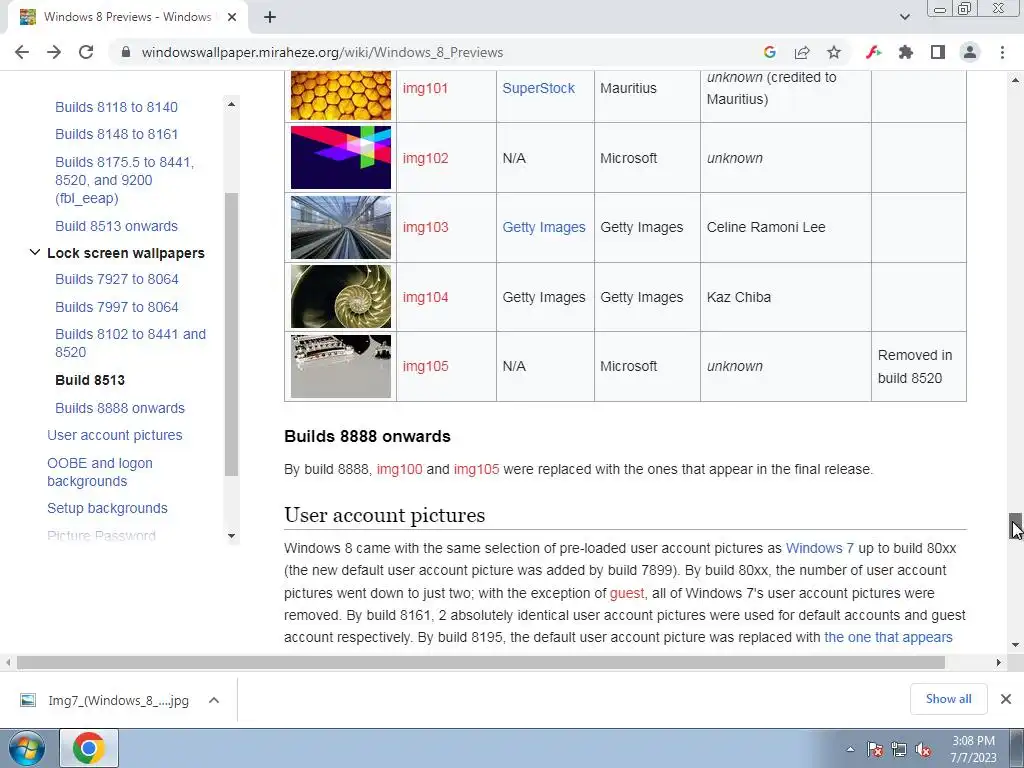Go to Setup backgrounds section
Screen dimensions: 1024x768
coord(107,508)
